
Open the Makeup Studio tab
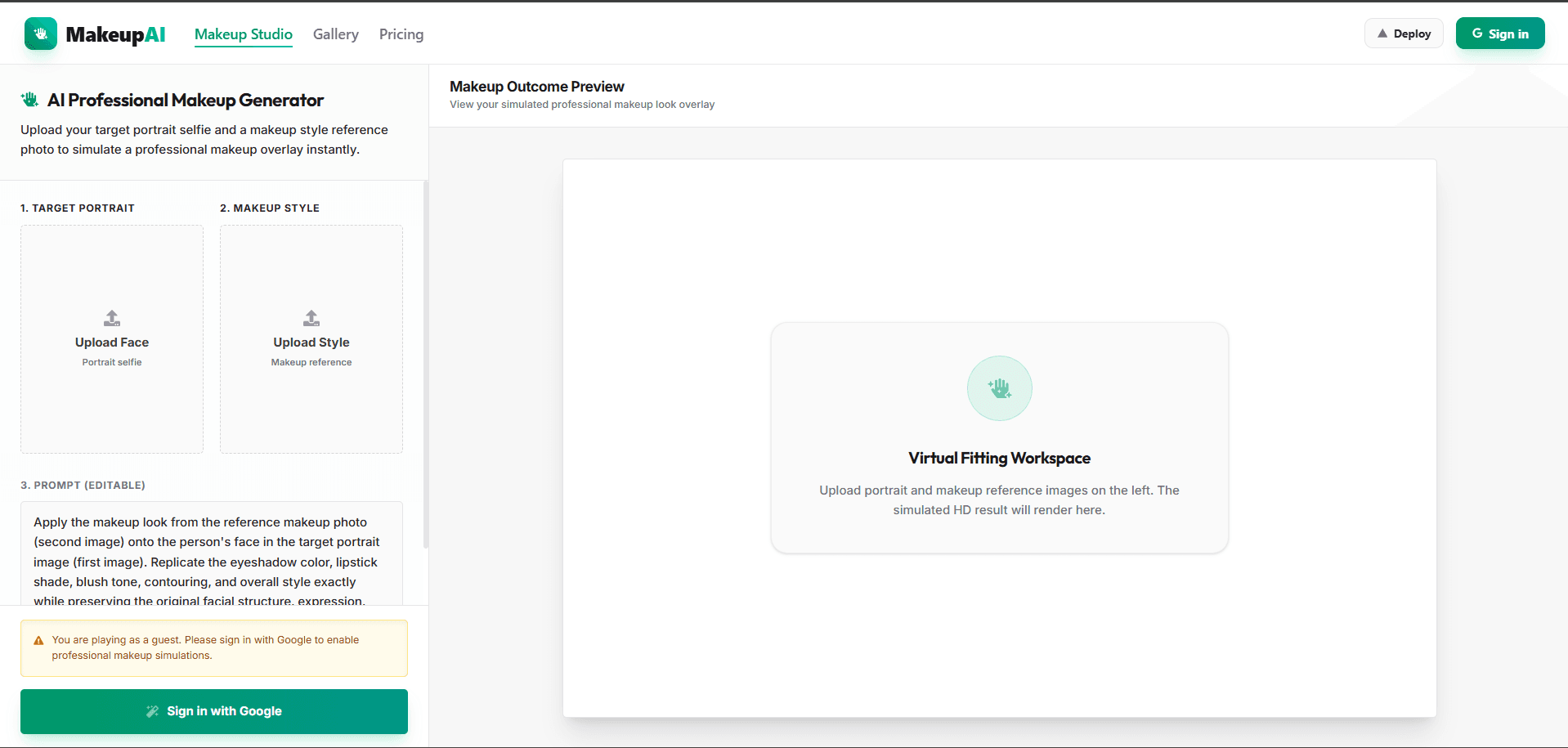coord(244,34)
